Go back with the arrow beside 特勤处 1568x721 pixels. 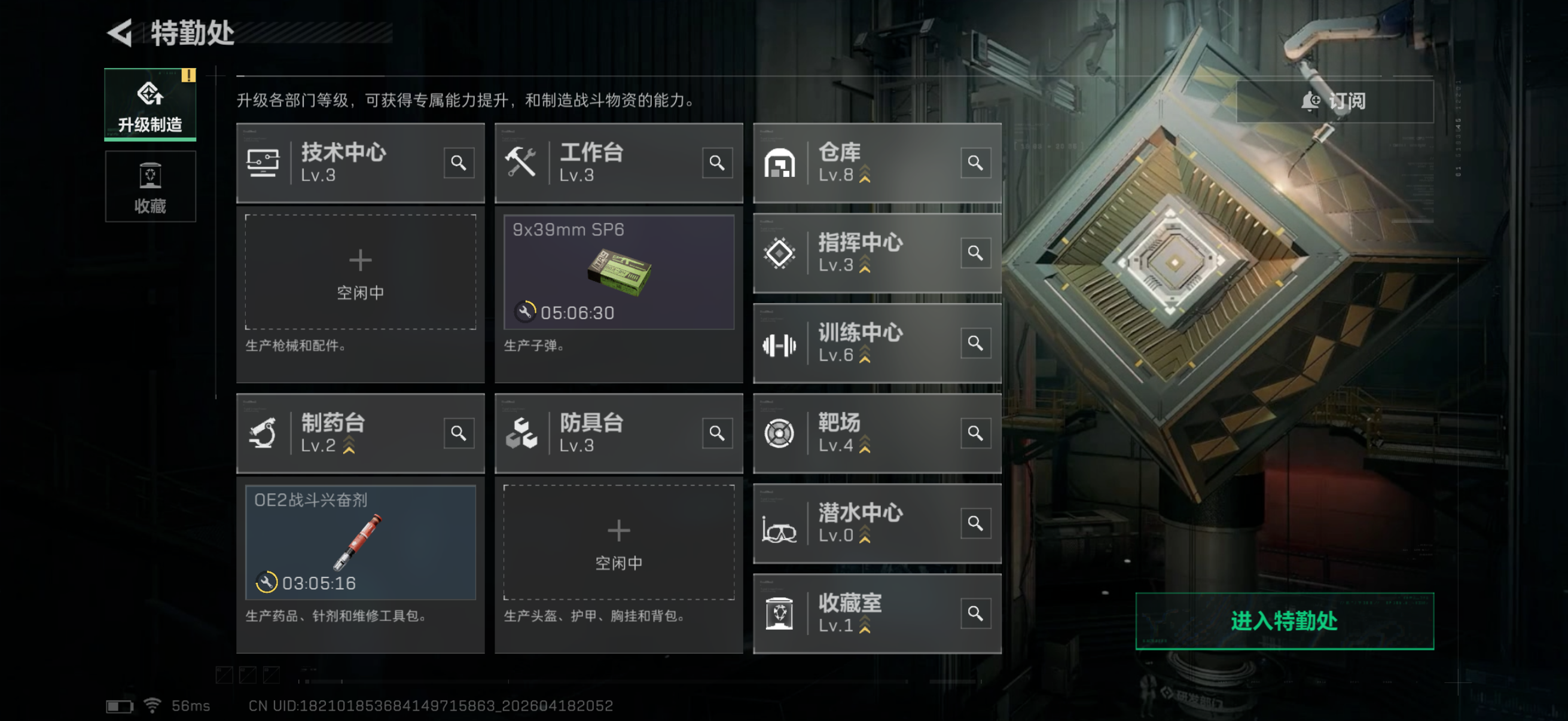(x=120, y=32)
